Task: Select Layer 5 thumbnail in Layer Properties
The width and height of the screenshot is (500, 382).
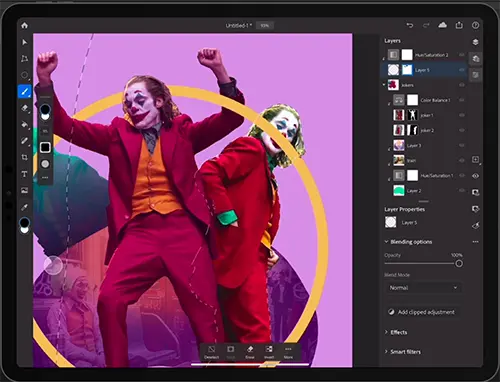Action: (x=391, y=222)
